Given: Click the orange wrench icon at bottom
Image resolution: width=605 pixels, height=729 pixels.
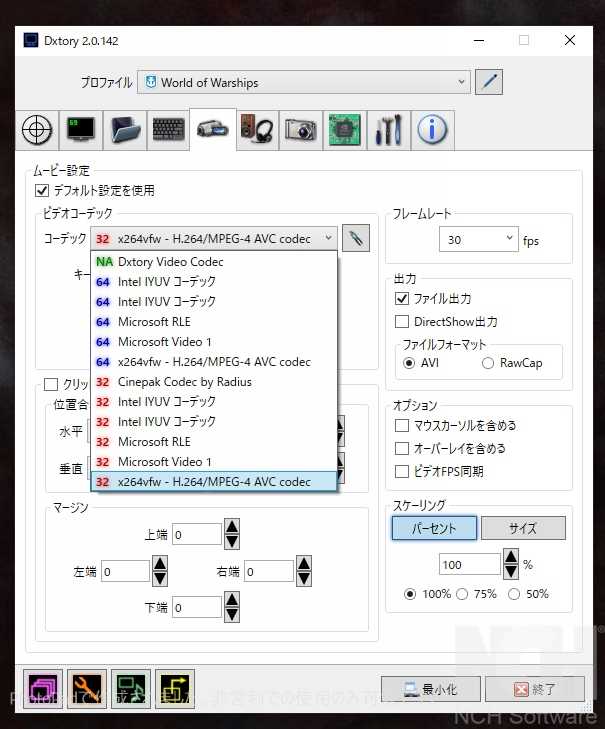Looking at the screenshot, I should click(x=87, y=689).
